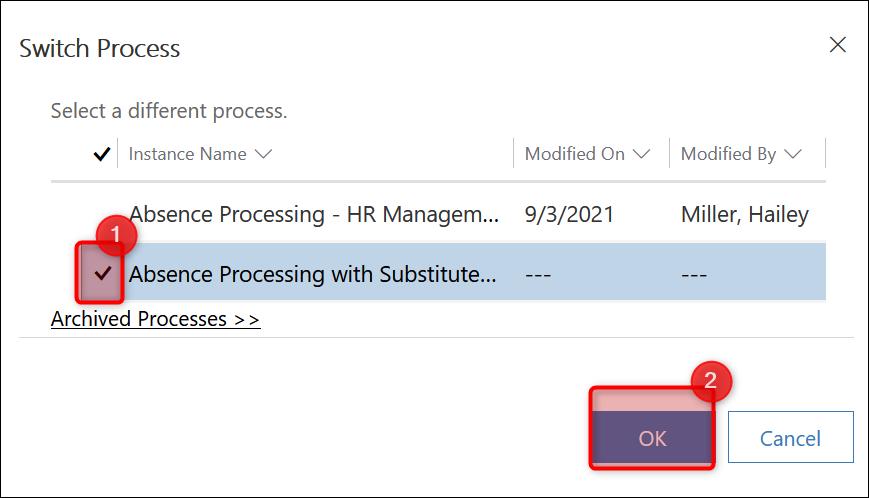Click the red step 2 badge
This screenshot has height=498, width=869.
pyautogui.click(x=711, y=381)
